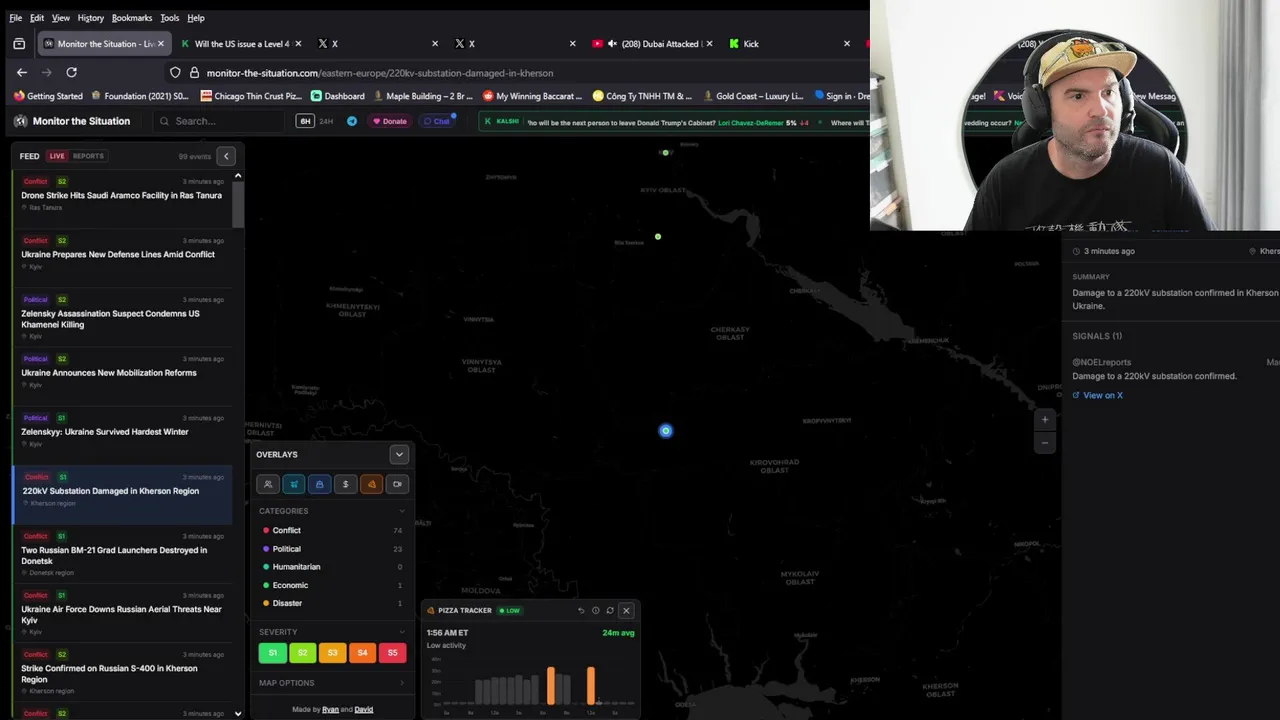Click the green map marker near Kyiv Oblast
Image resolution: width=1280 pixels, height=720 pixels.
665,153
